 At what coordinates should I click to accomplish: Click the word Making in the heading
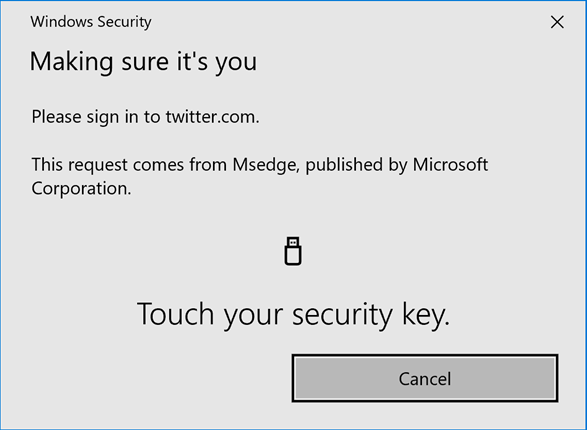(x=72, y=62)
